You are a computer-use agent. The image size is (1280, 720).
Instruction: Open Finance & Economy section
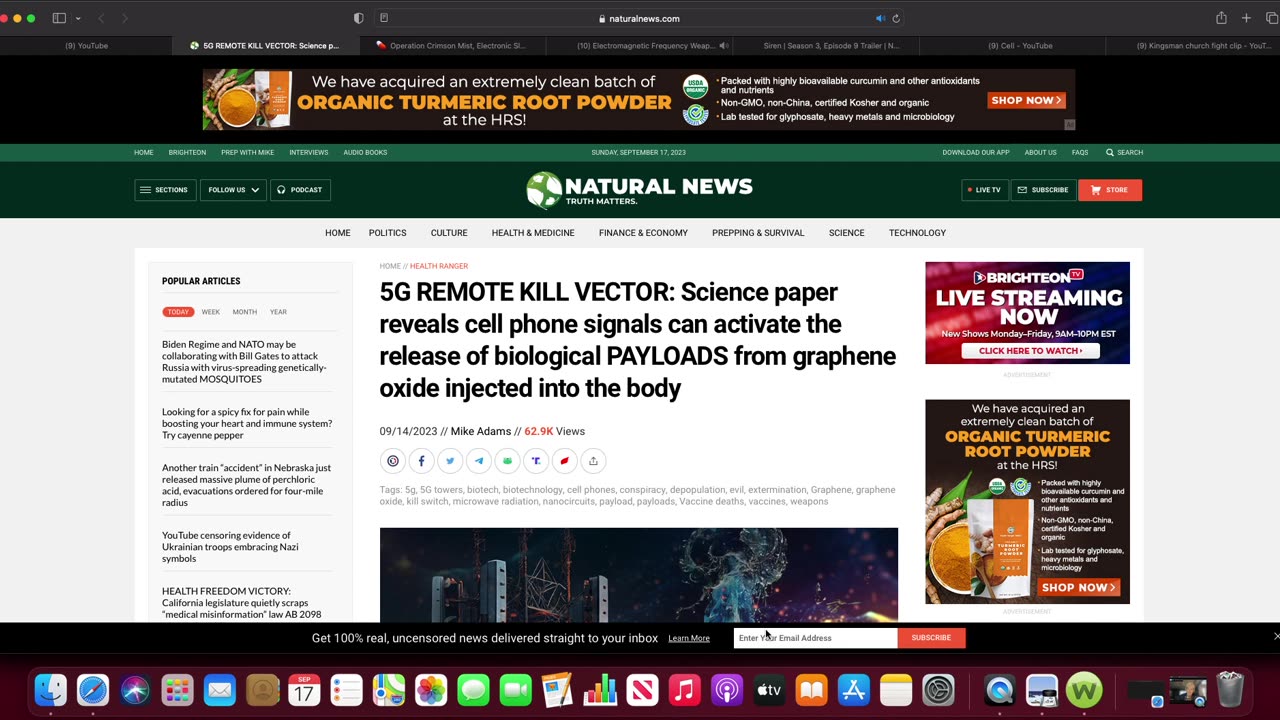pos(643,233)
